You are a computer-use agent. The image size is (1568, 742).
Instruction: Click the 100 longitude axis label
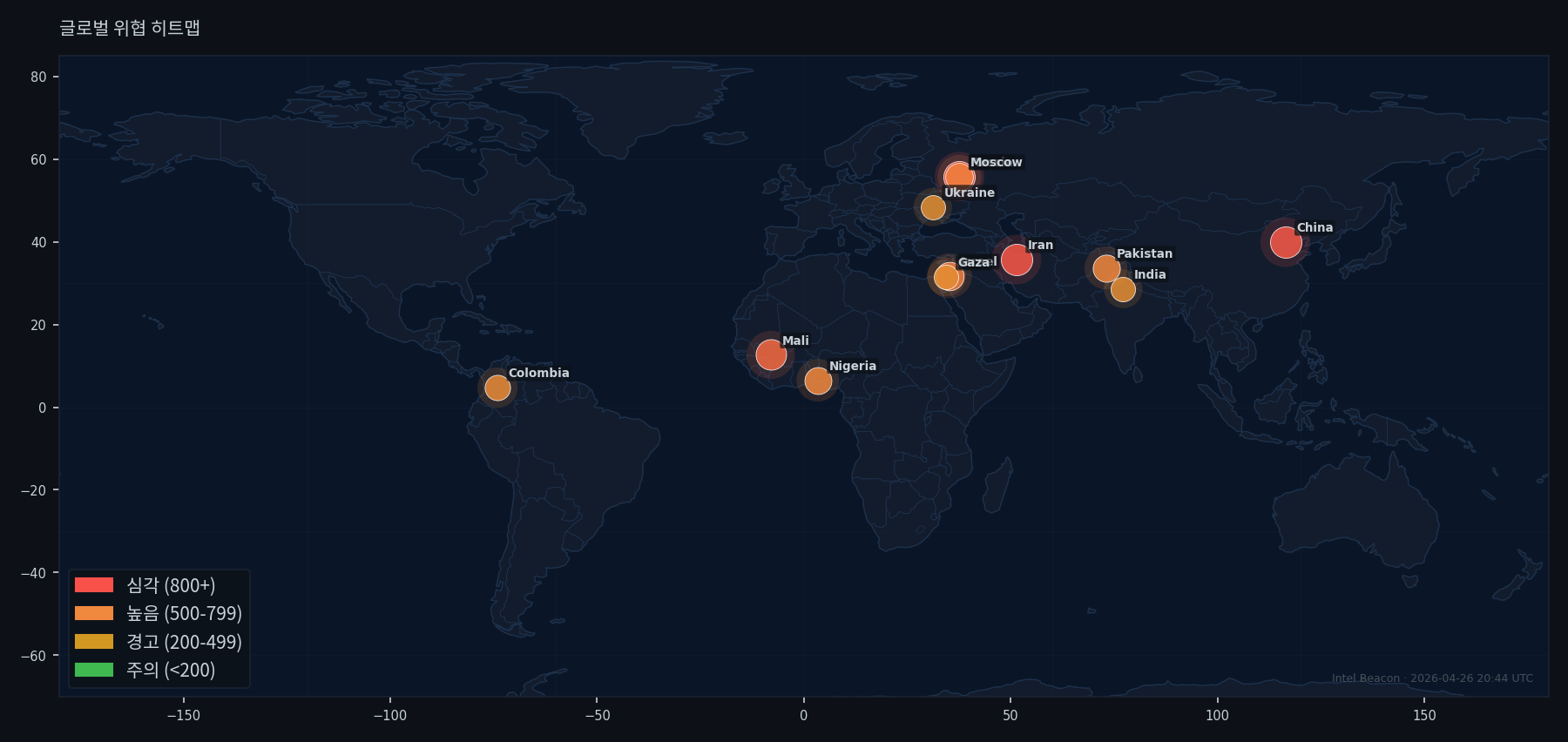(x=1217, y=715)
